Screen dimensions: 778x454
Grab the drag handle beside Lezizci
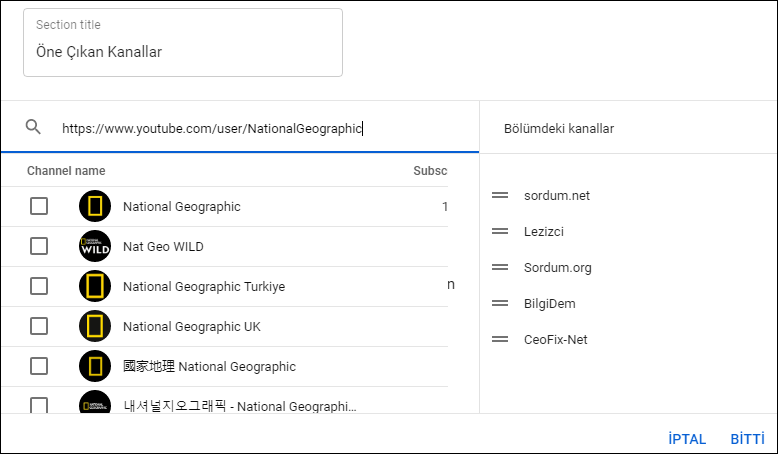tap(500, 231)
